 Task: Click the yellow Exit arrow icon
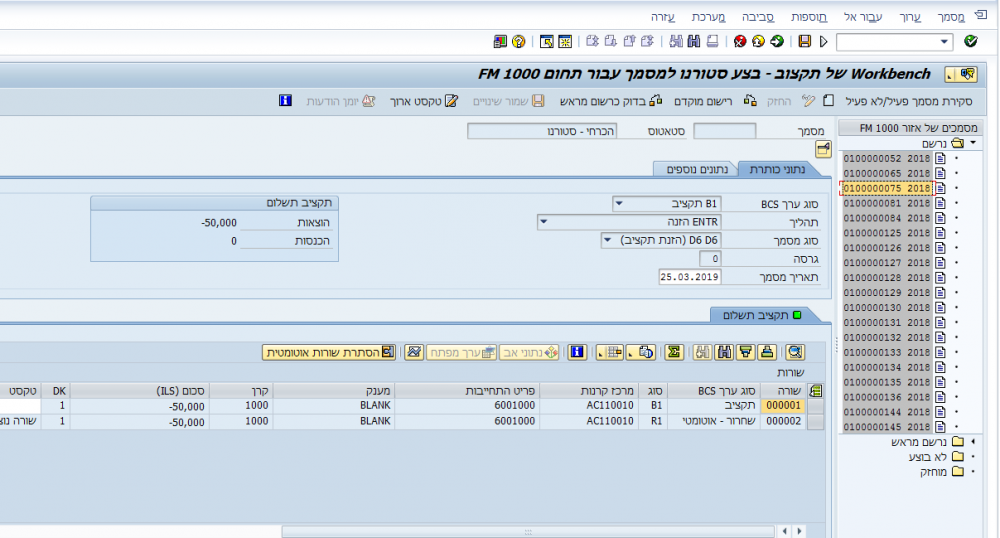point(758,41)
